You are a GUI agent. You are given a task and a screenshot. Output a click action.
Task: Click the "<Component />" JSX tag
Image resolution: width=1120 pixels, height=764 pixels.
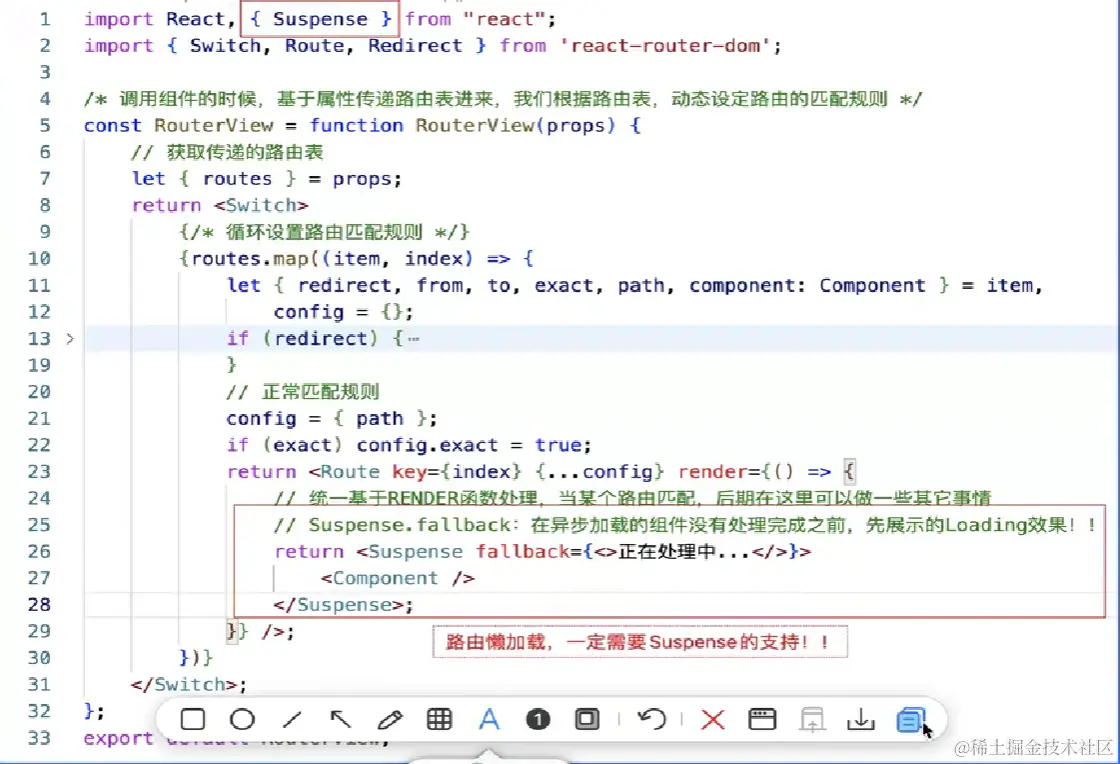[x=398, y=578]
